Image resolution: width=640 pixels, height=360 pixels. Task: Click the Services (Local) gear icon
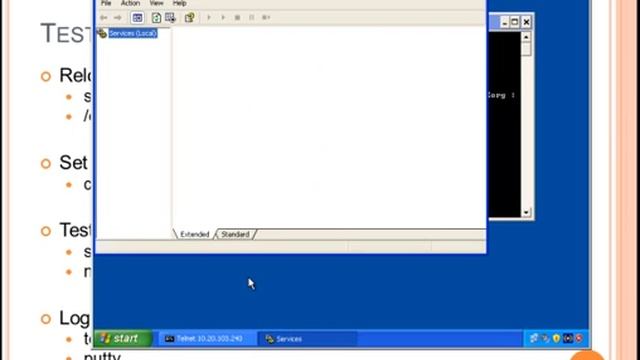tap(102, 33)
